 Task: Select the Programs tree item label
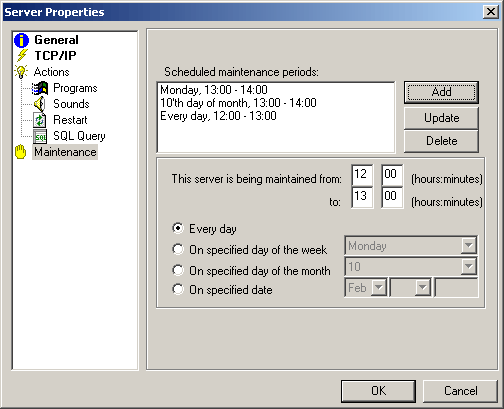pos(75,88)
